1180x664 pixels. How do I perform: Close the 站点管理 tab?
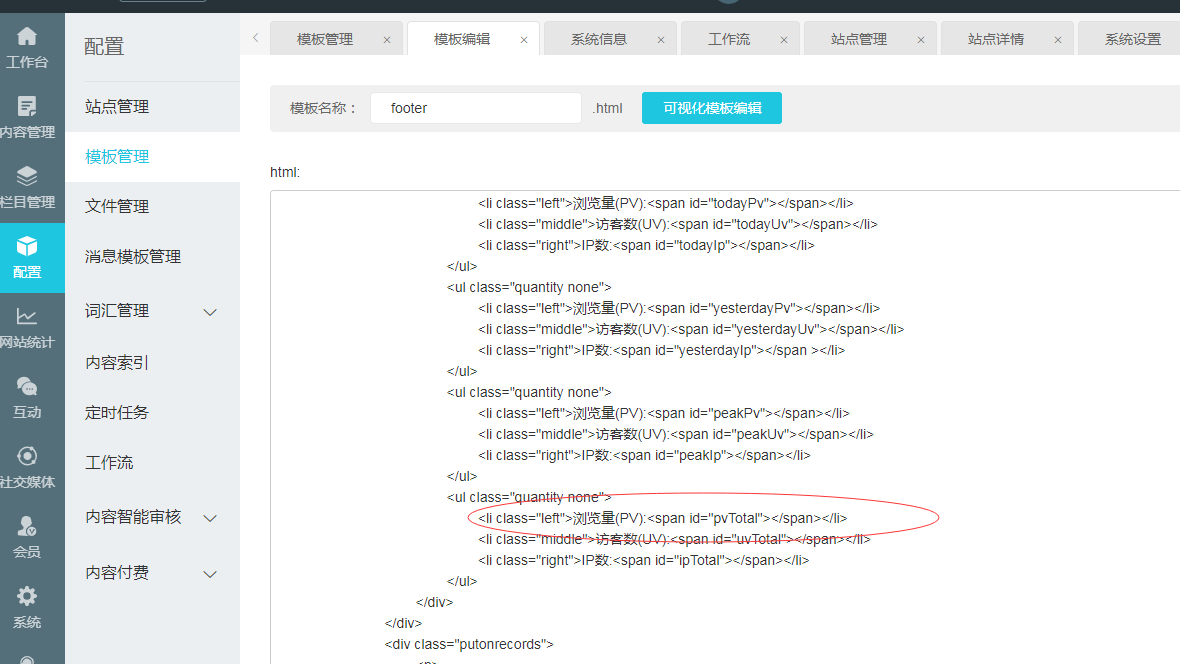point(920,40)
